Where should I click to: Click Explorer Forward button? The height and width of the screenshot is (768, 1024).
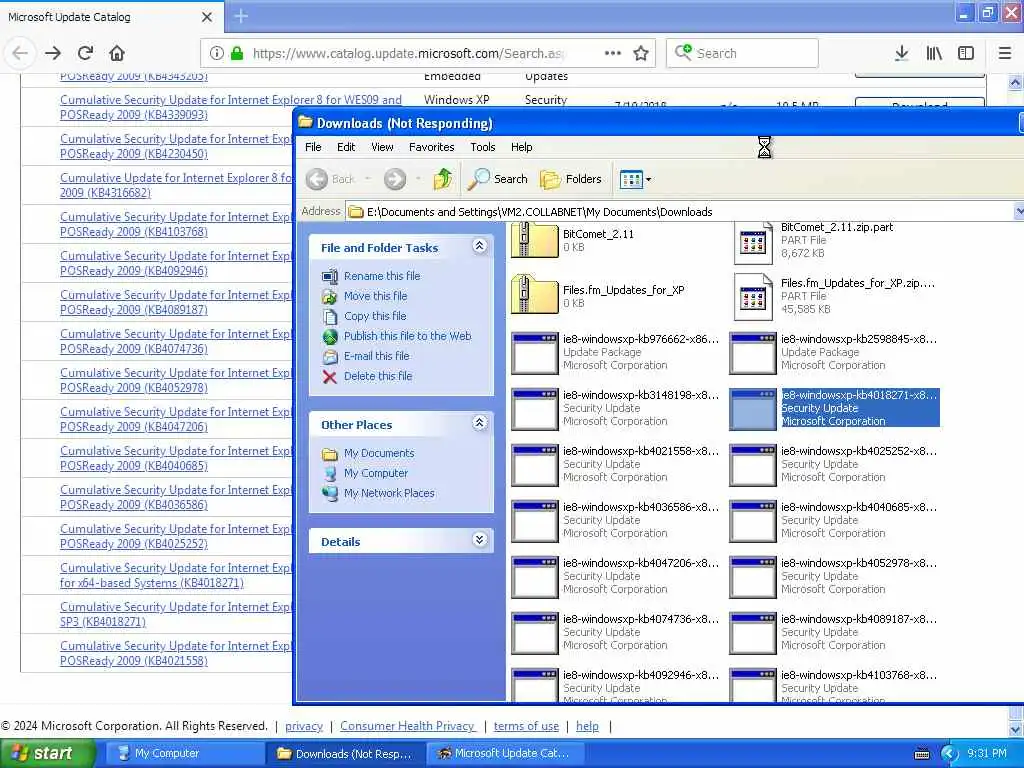[x=394, y=178]
